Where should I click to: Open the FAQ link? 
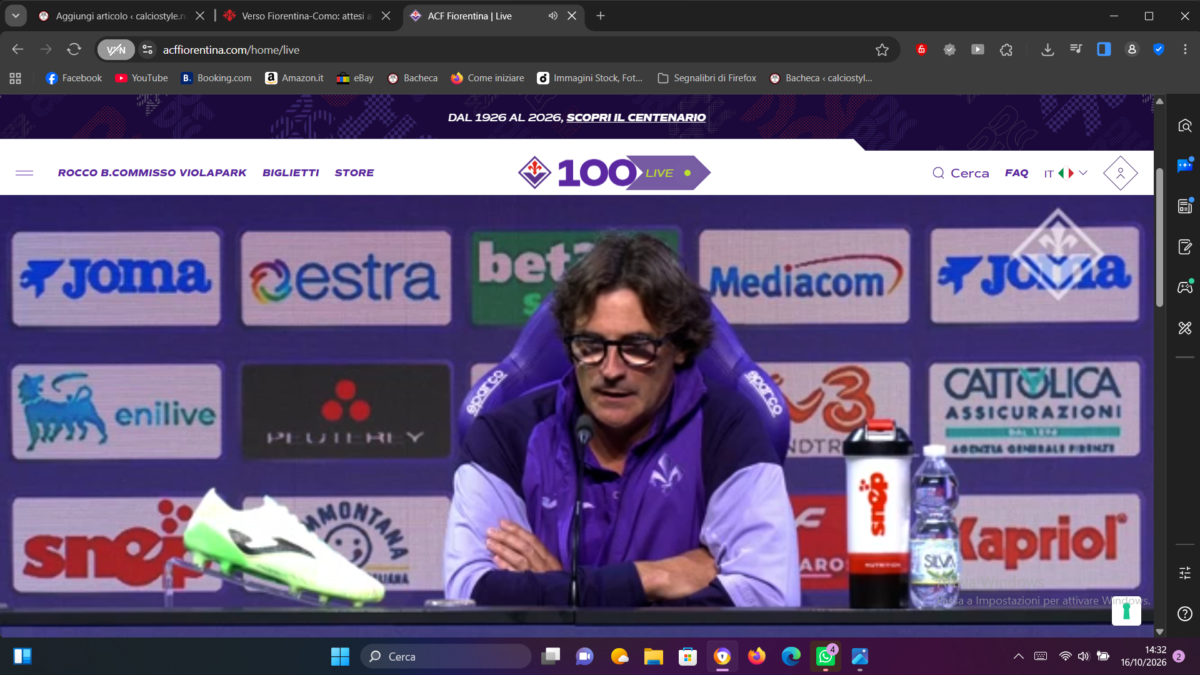point(1016,173)
